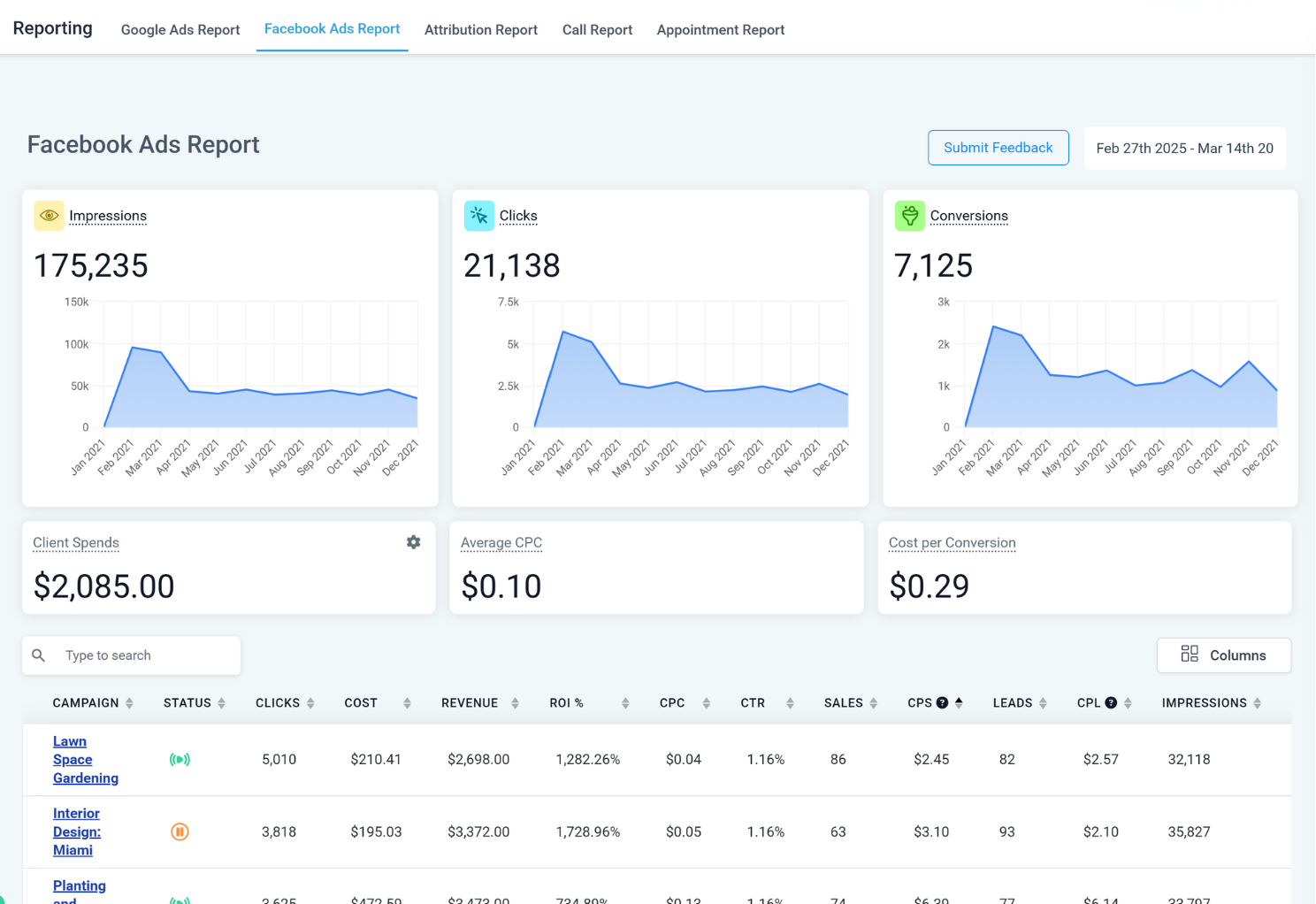Sort table by Impressions column
1316x904 pixels.
click(1257, 703)
